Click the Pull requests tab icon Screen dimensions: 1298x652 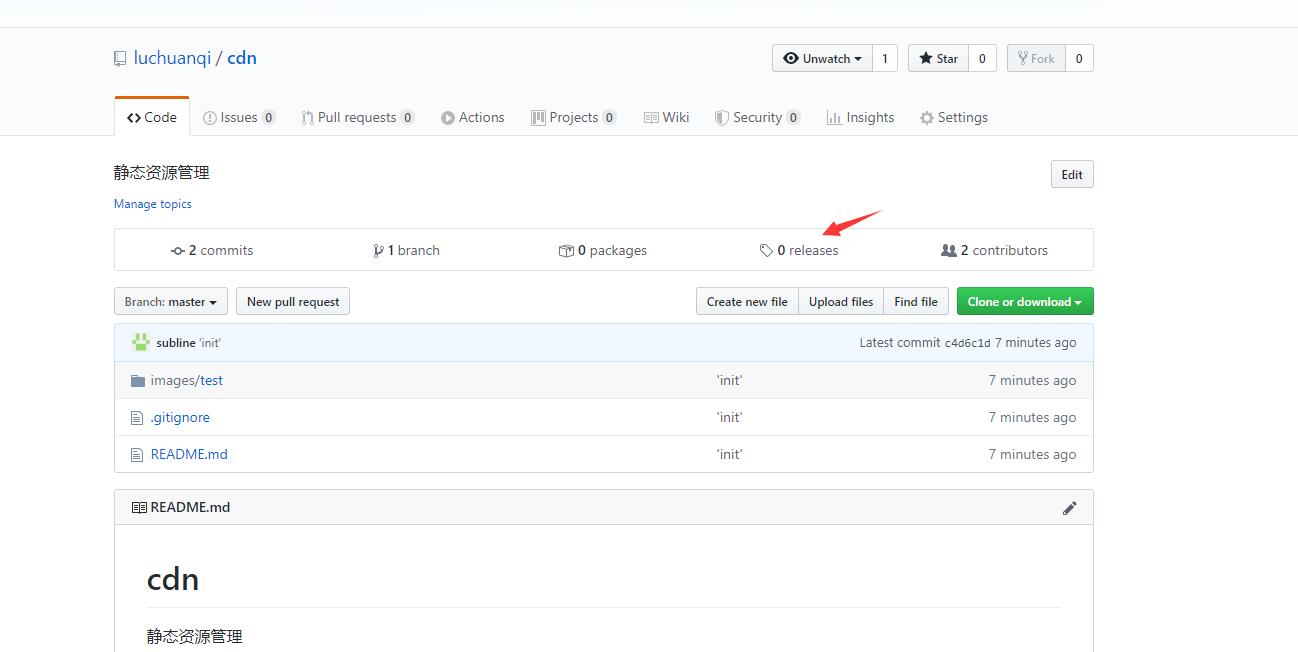pos(308,118)
